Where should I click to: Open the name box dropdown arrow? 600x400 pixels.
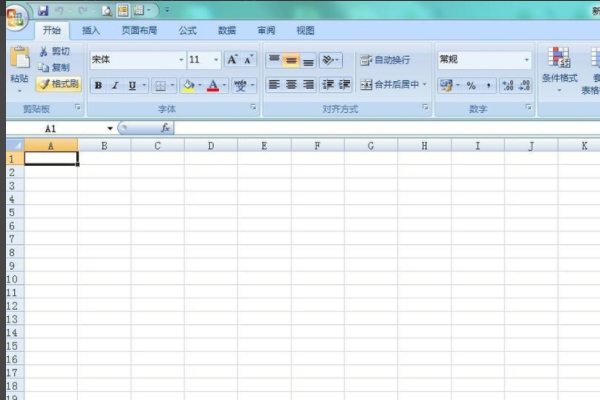(x=110, y=129)
